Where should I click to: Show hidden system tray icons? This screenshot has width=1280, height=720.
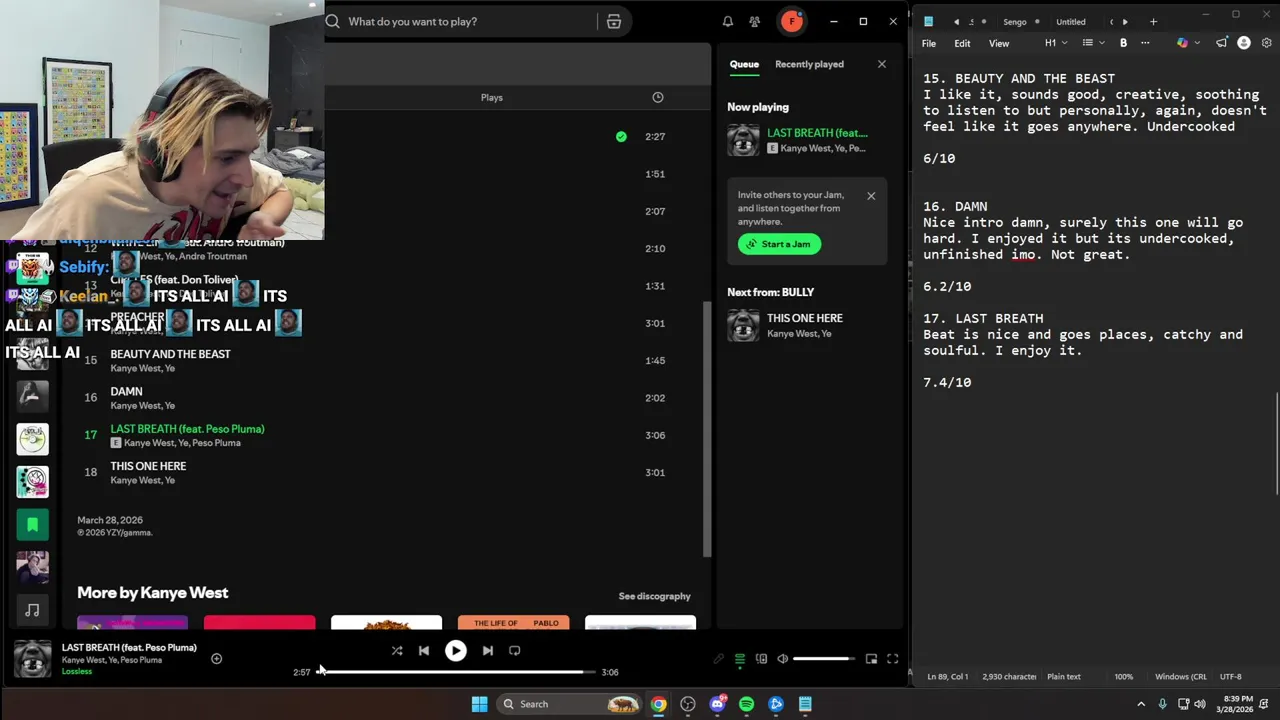tap(1141, 704)
